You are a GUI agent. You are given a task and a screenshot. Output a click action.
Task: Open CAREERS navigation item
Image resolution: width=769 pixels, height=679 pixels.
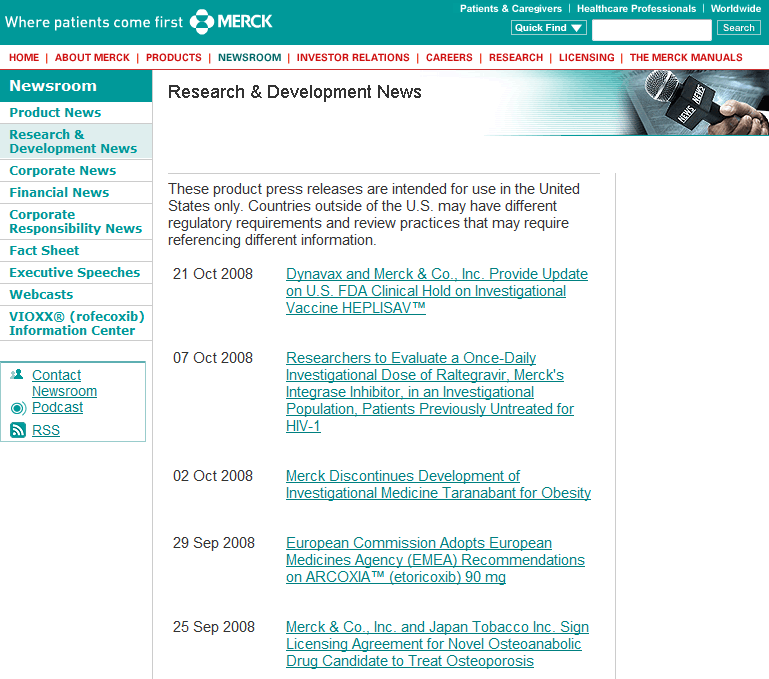click(449, 57)
